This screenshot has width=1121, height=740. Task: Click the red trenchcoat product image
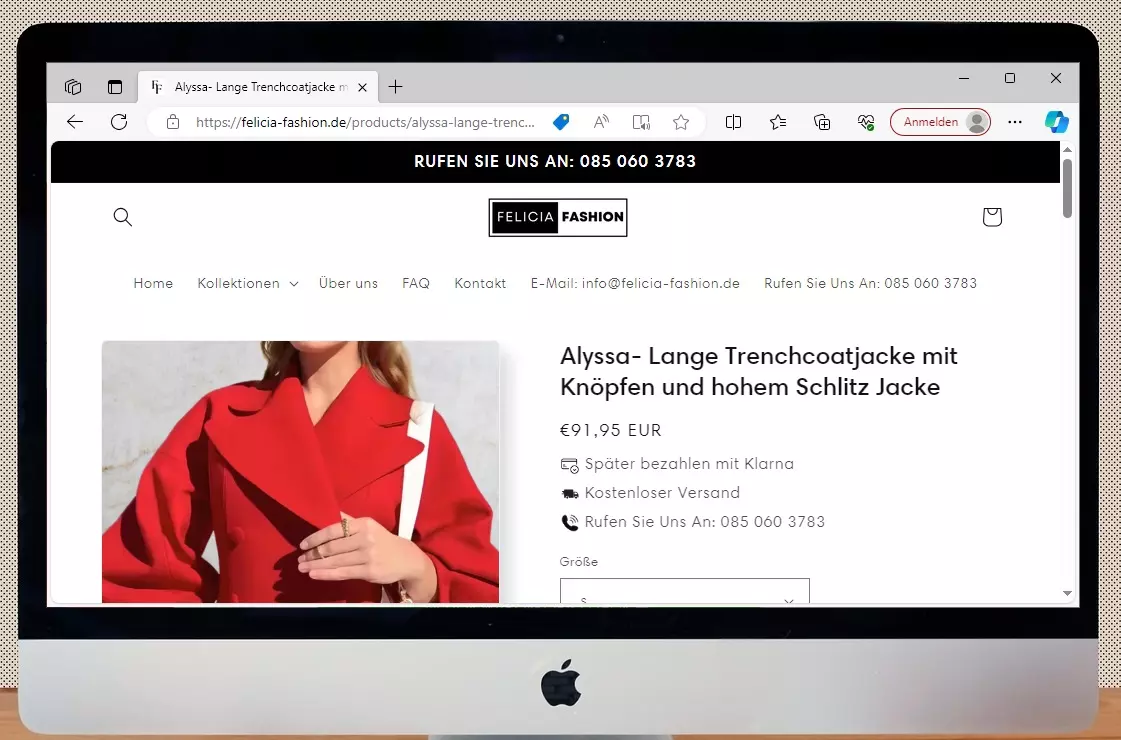300,472
